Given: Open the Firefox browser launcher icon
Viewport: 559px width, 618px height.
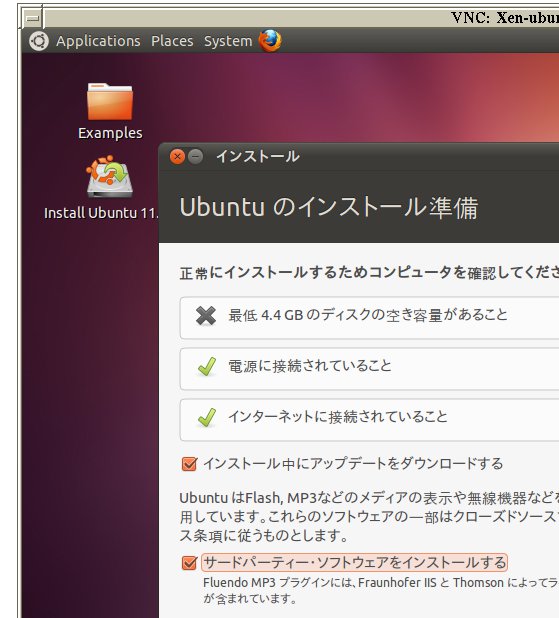Looking at the screenshot, I should click(x=270, y=41).
